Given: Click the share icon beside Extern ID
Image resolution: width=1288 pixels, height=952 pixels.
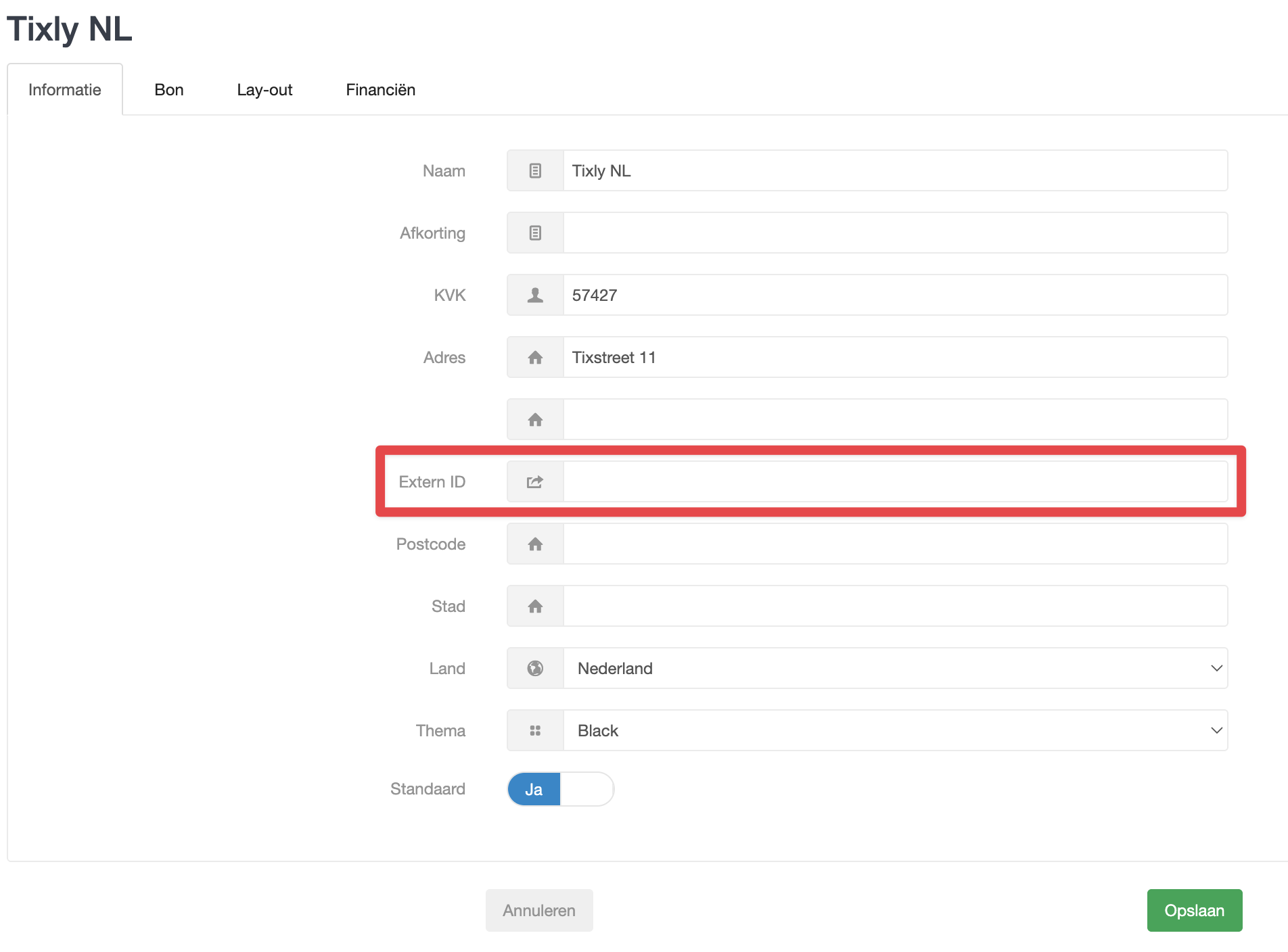Looking at the screenshot, I should tap(535, 482).
